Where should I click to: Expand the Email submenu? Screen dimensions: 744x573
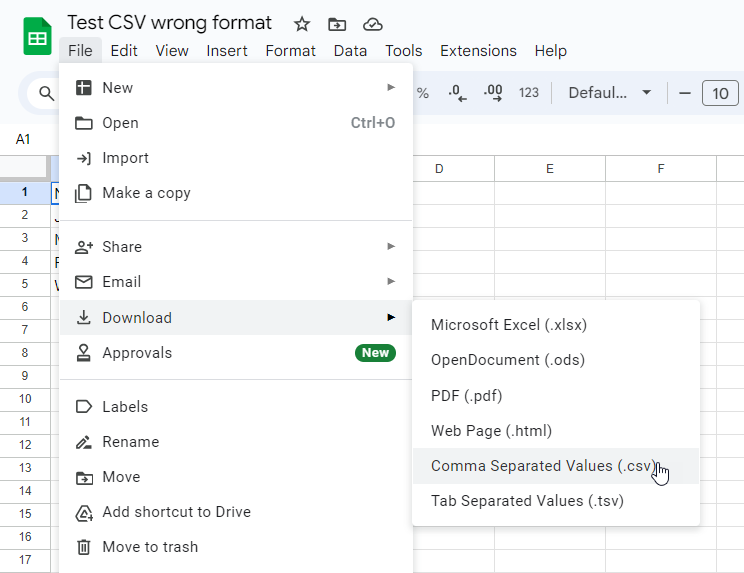point(236,282)
